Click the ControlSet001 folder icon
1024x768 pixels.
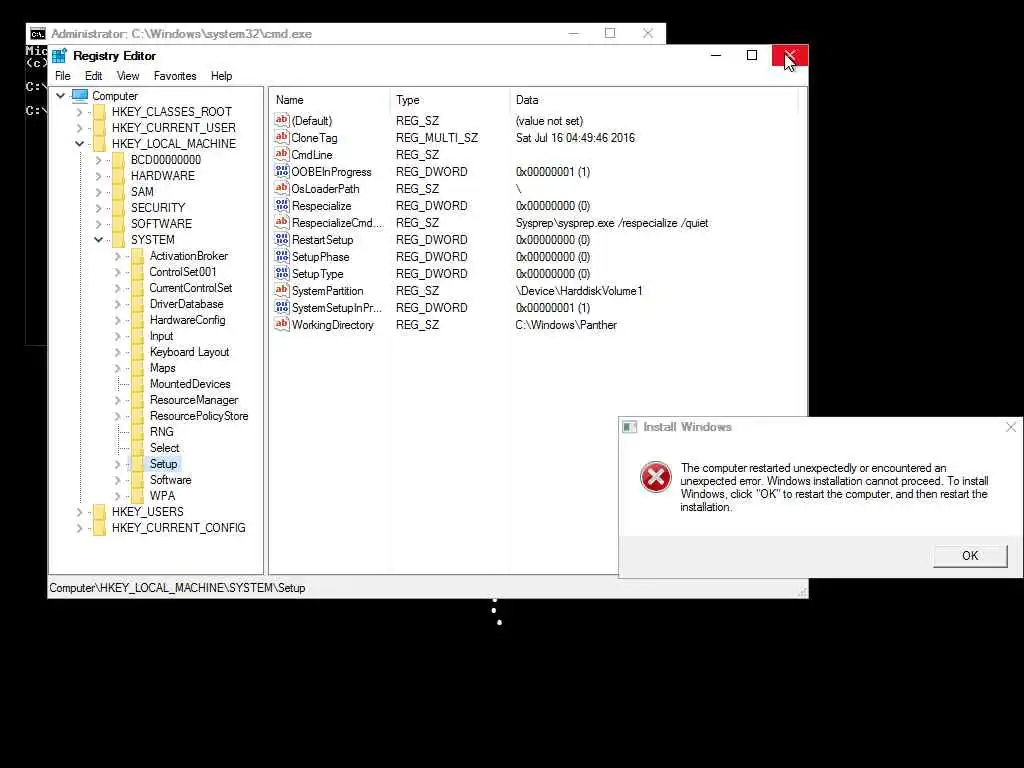(x=137, y=272)
